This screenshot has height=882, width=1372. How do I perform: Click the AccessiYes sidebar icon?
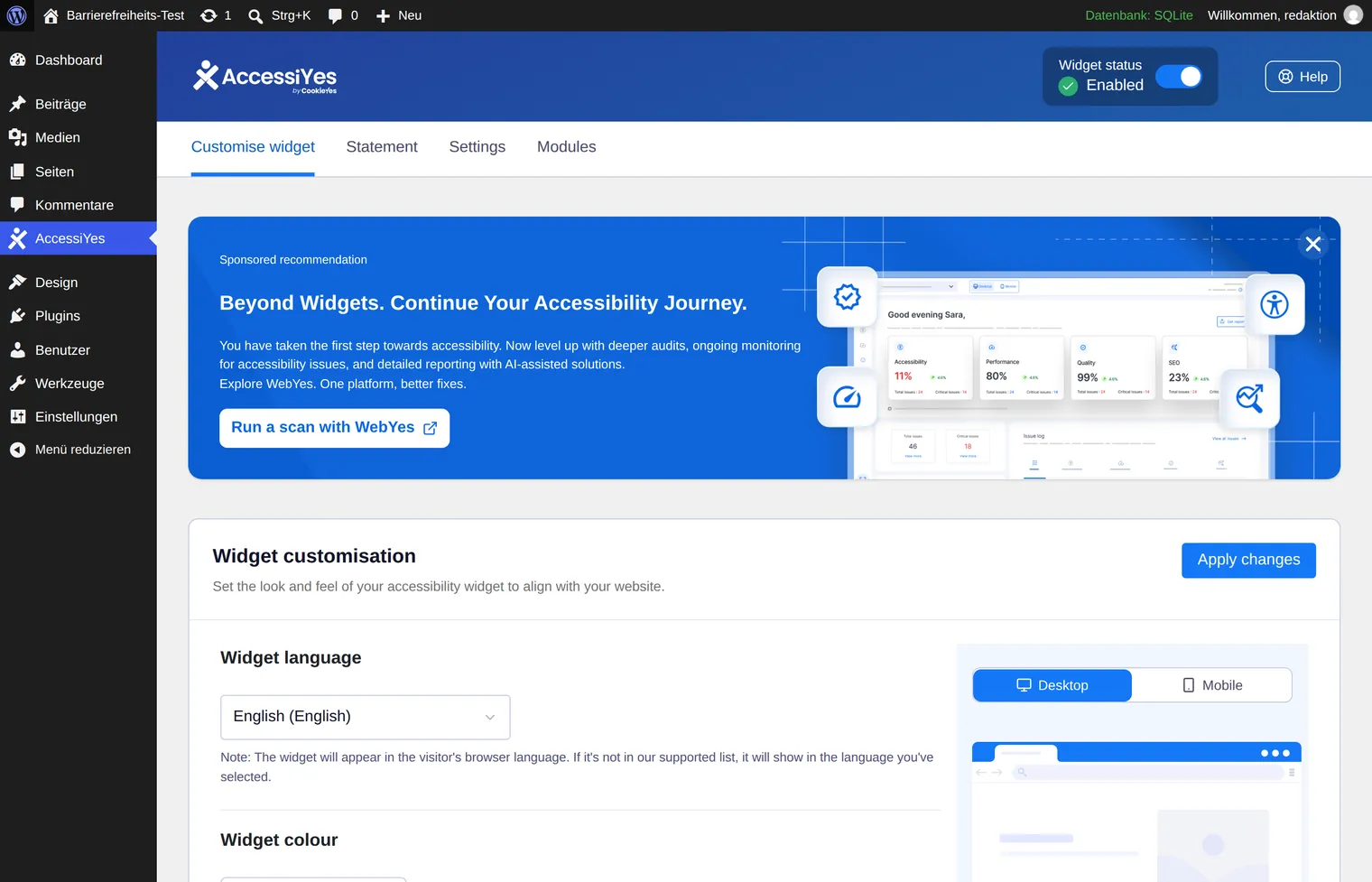click(17, 238)
